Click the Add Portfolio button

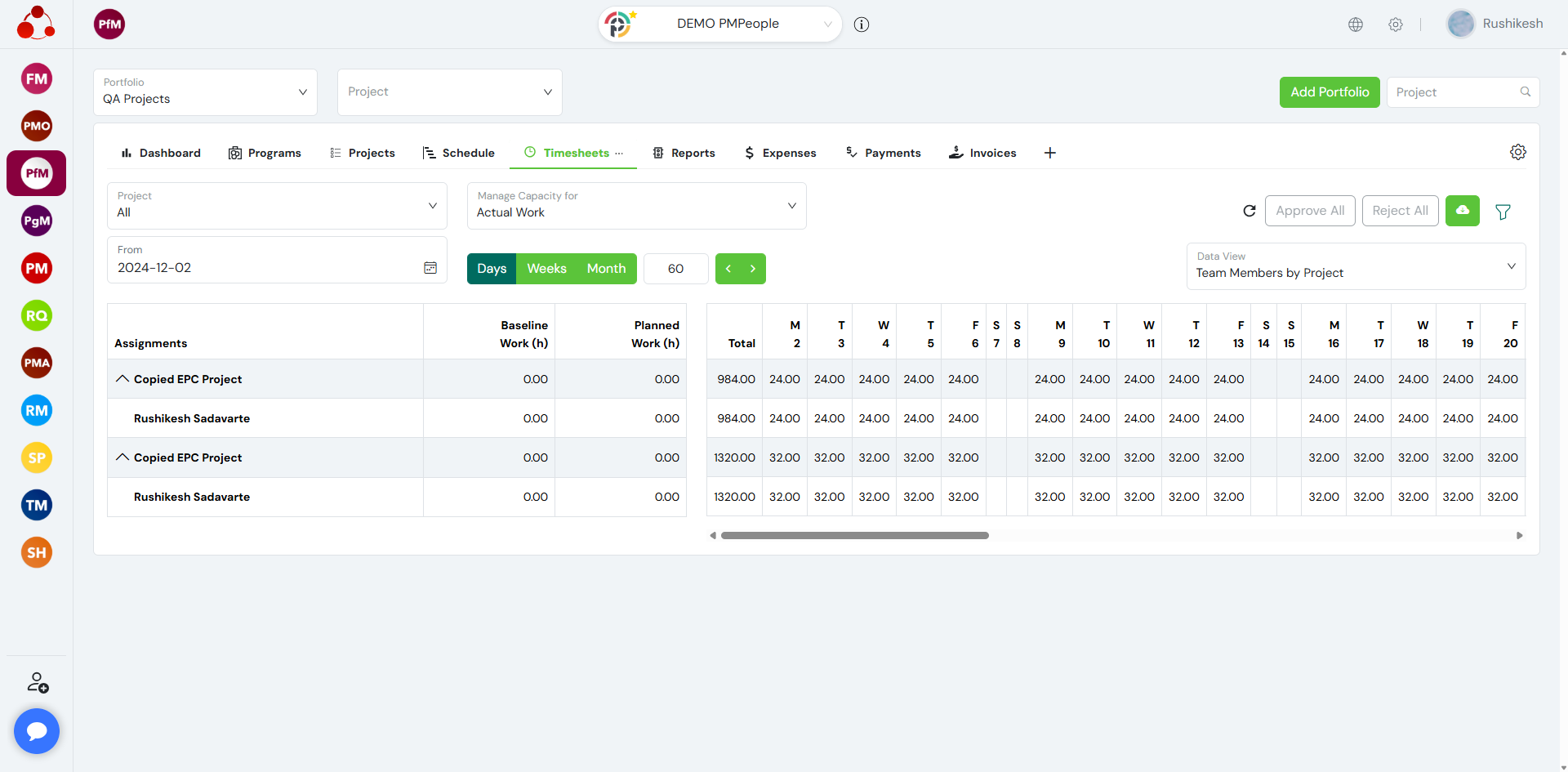point(1329,92)
